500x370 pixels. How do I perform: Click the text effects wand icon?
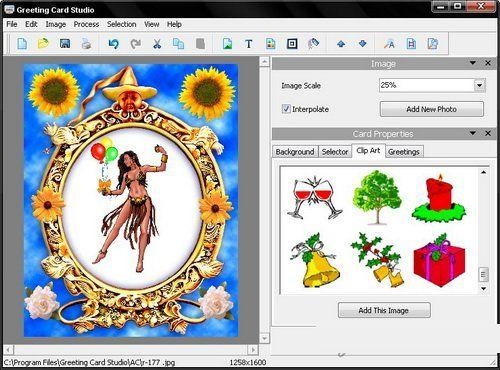tap(389, 44)
